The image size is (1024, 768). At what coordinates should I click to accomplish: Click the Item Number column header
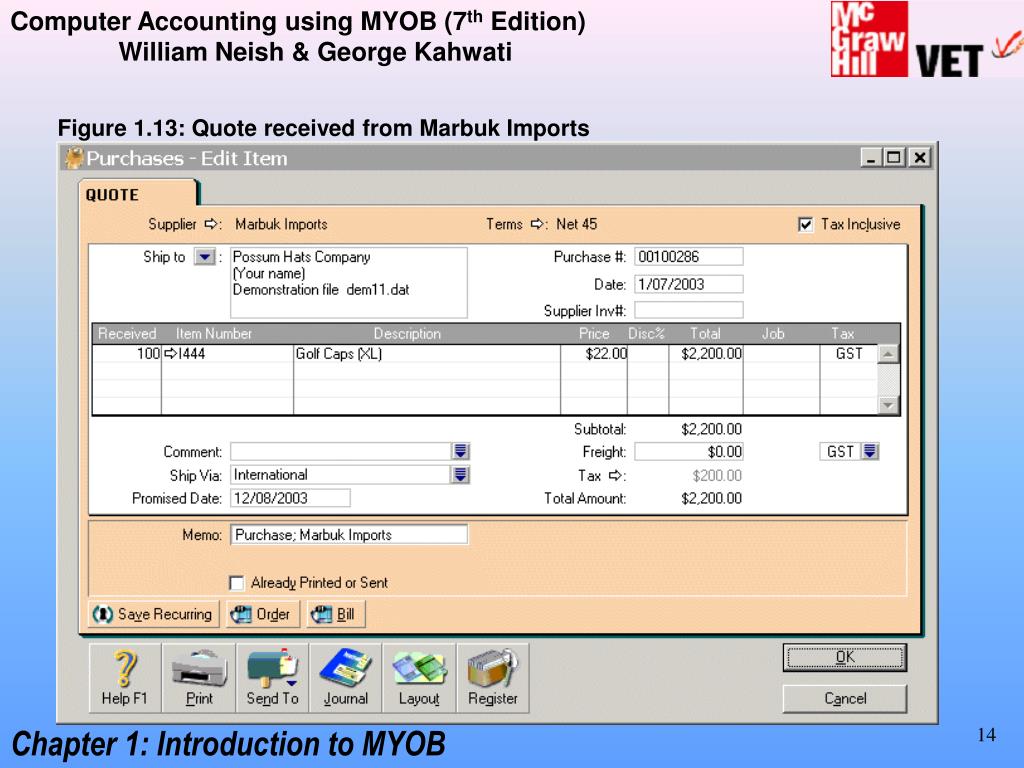[214, 334]
